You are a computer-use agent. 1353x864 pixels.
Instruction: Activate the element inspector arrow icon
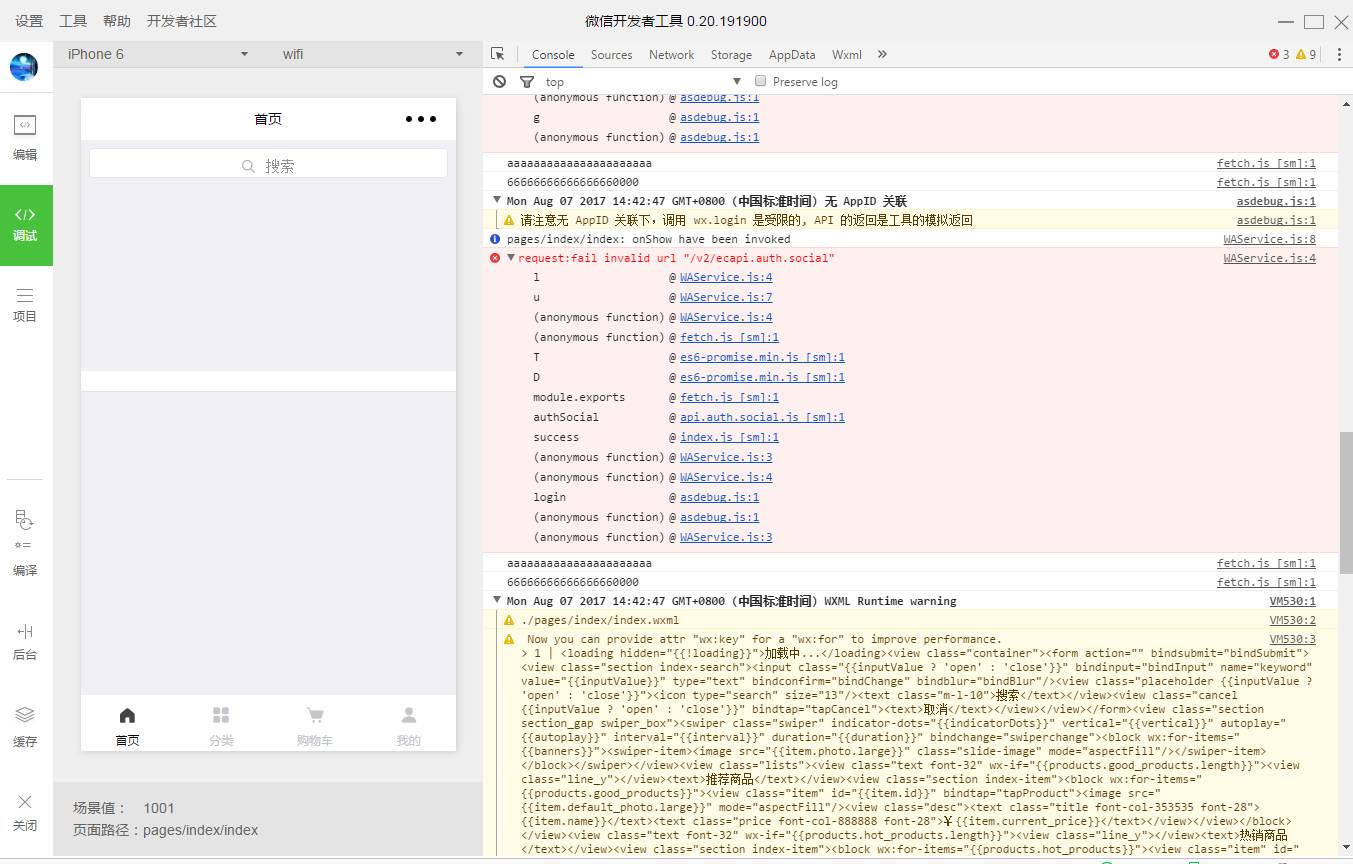tap(498, 54)
